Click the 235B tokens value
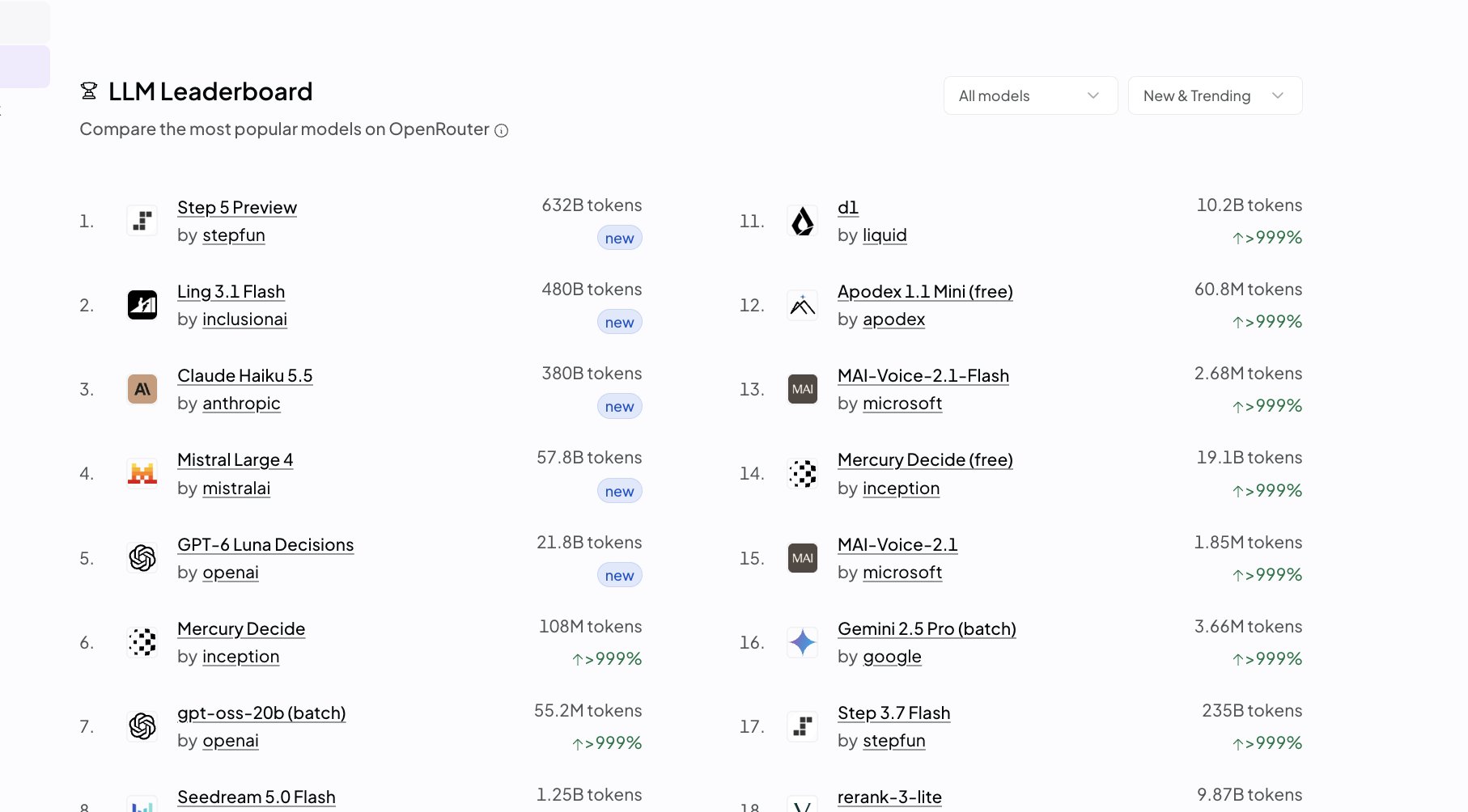The height and width of the screenshot is (812, 1468). (x=1252, y=710)
